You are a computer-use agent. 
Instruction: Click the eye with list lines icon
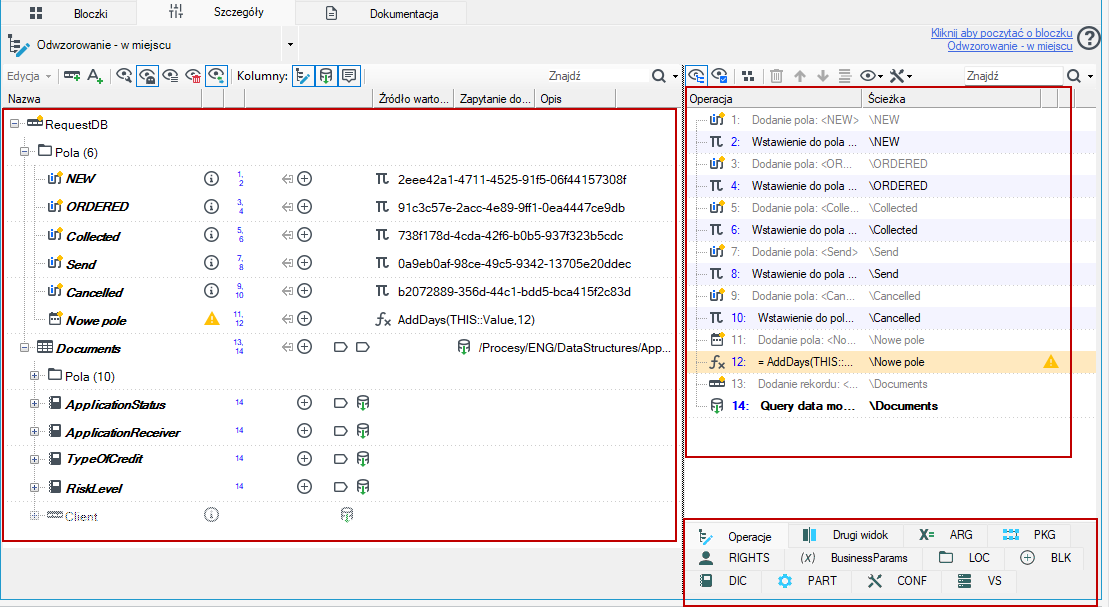[x=170, y=76]
